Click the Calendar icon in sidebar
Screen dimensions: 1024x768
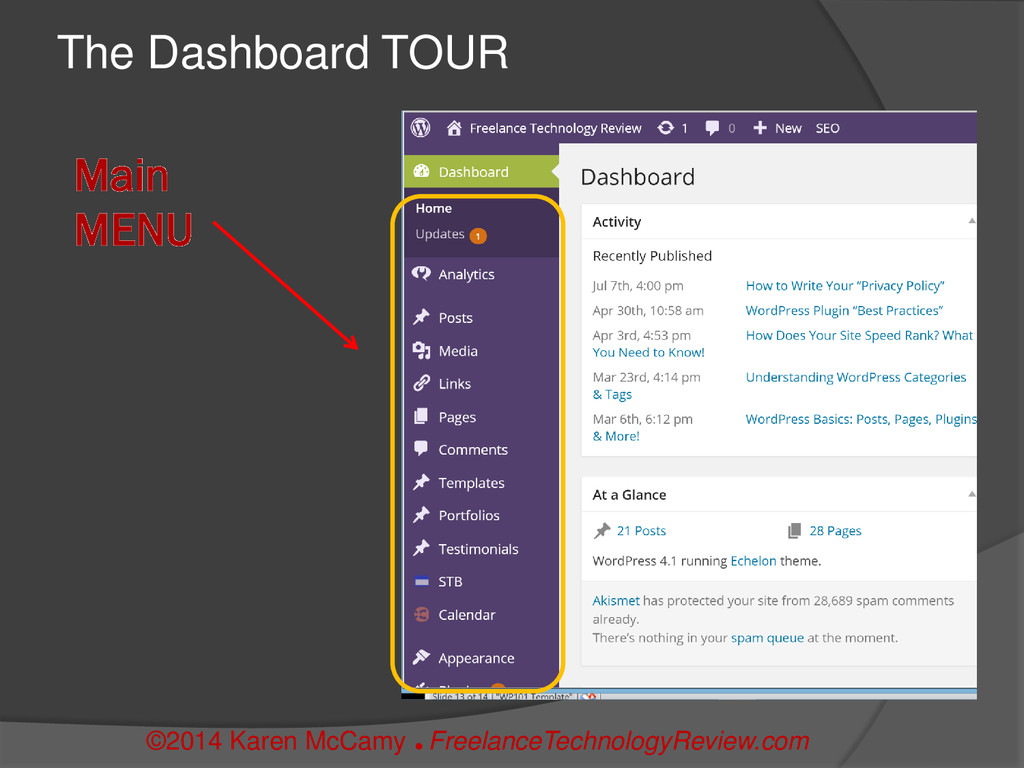(x=421, y=615)
